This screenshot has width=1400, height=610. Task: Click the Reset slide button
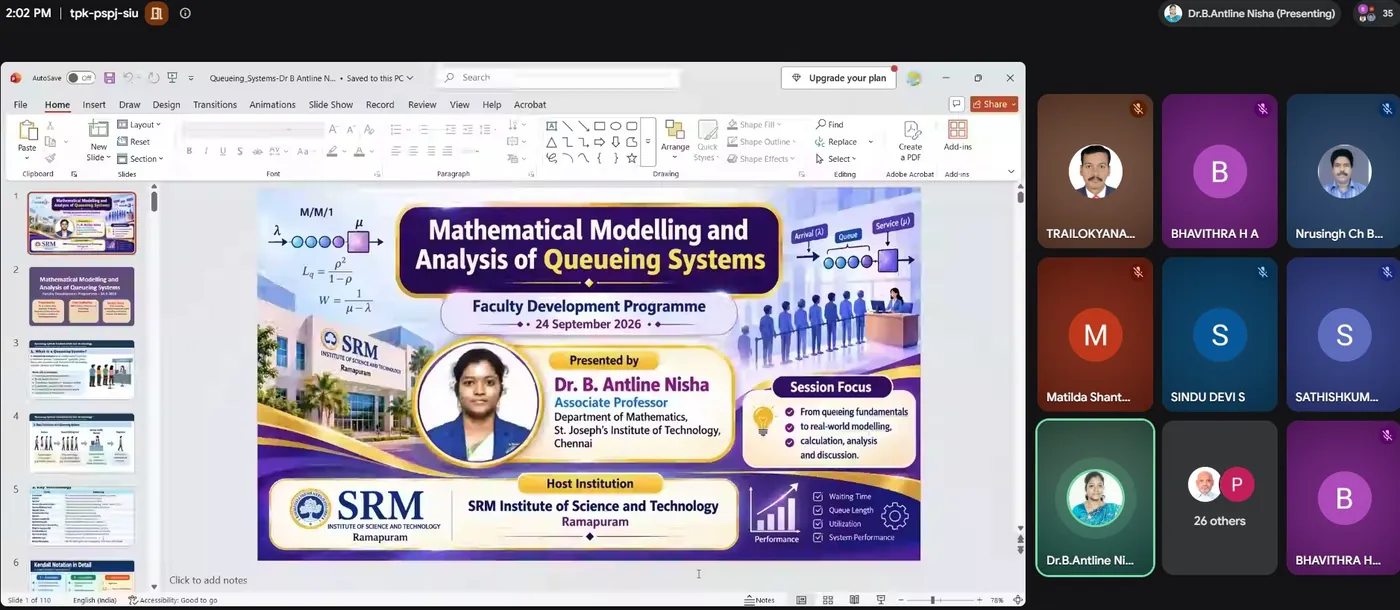click(134, 142)
